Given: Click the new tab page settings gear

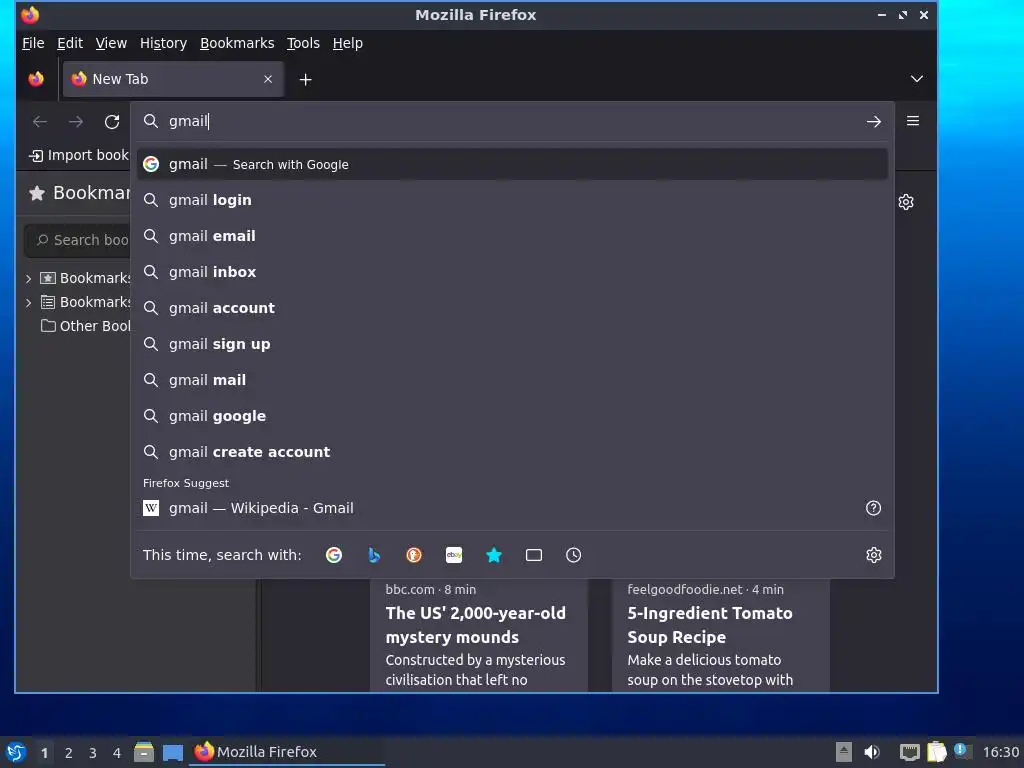Looking at the screenshot, I should pyautogui.click(x=906, y=202).
